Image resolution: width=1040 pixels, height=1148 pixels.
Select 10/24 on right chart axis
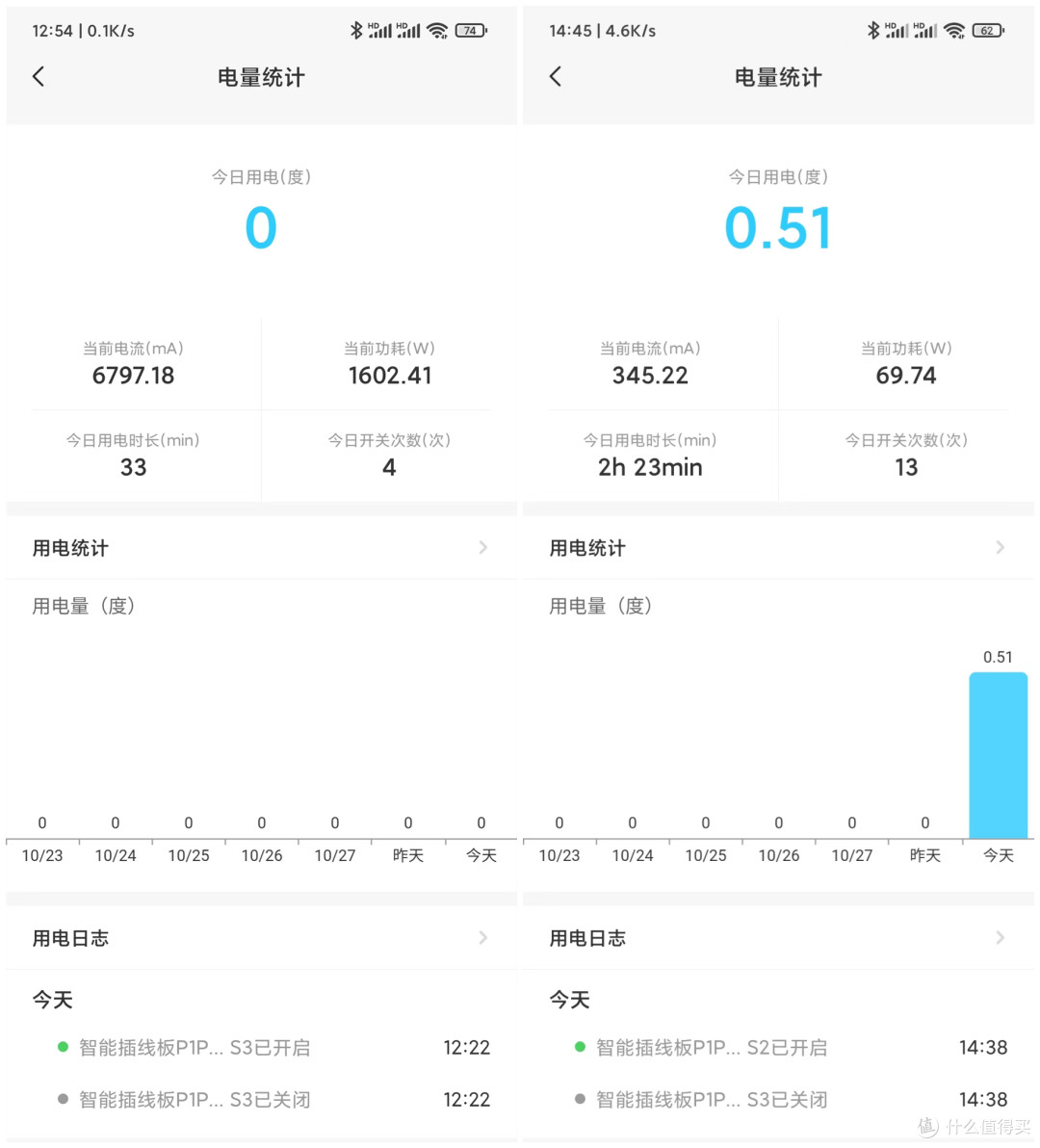pyautogui.click(x=633, y=855)
